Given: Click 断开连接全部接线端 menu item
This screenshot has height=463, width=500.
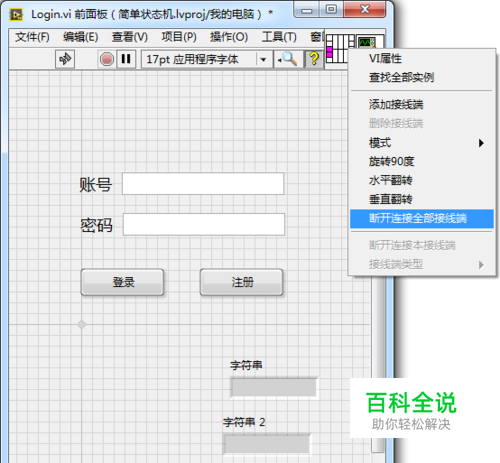Looking at the screenshot, I should click(x=421, y=219).
